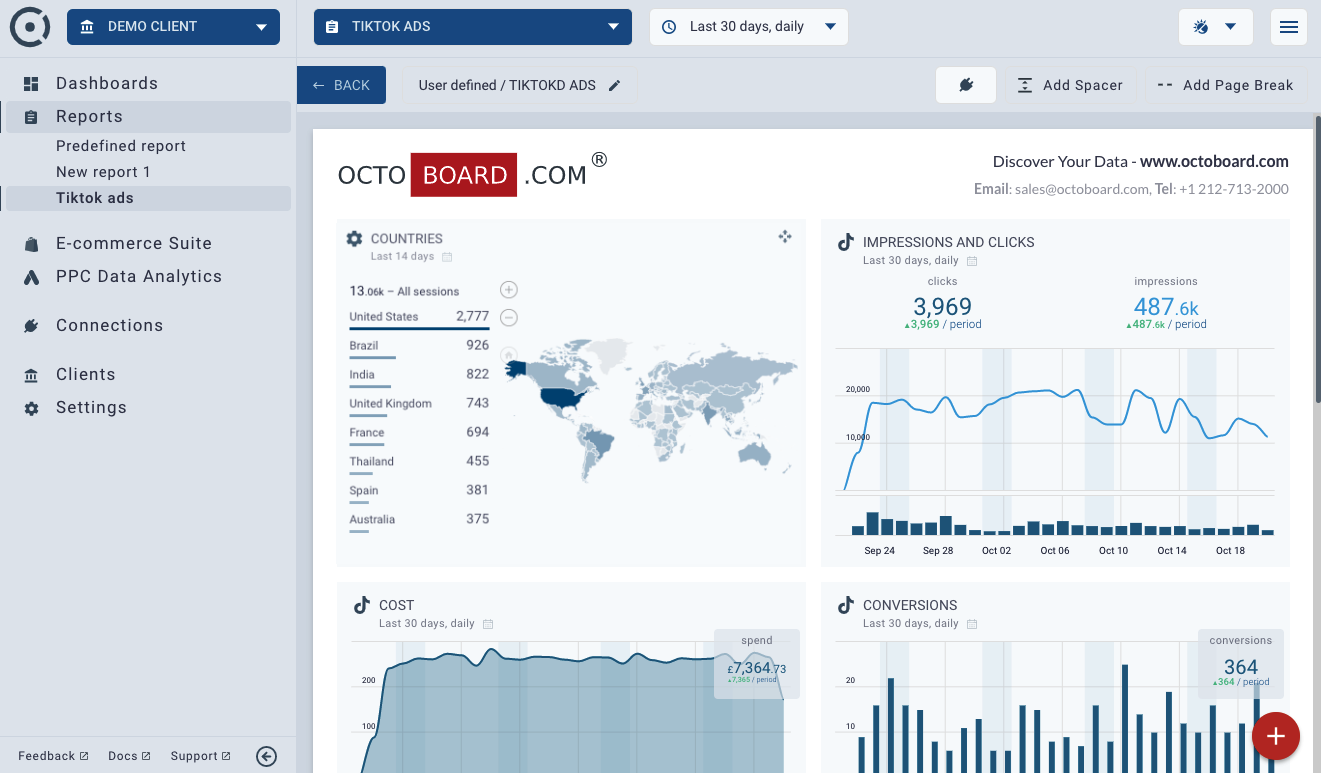
Task: Click the Connections plug icon
Action: pos(31,326)
